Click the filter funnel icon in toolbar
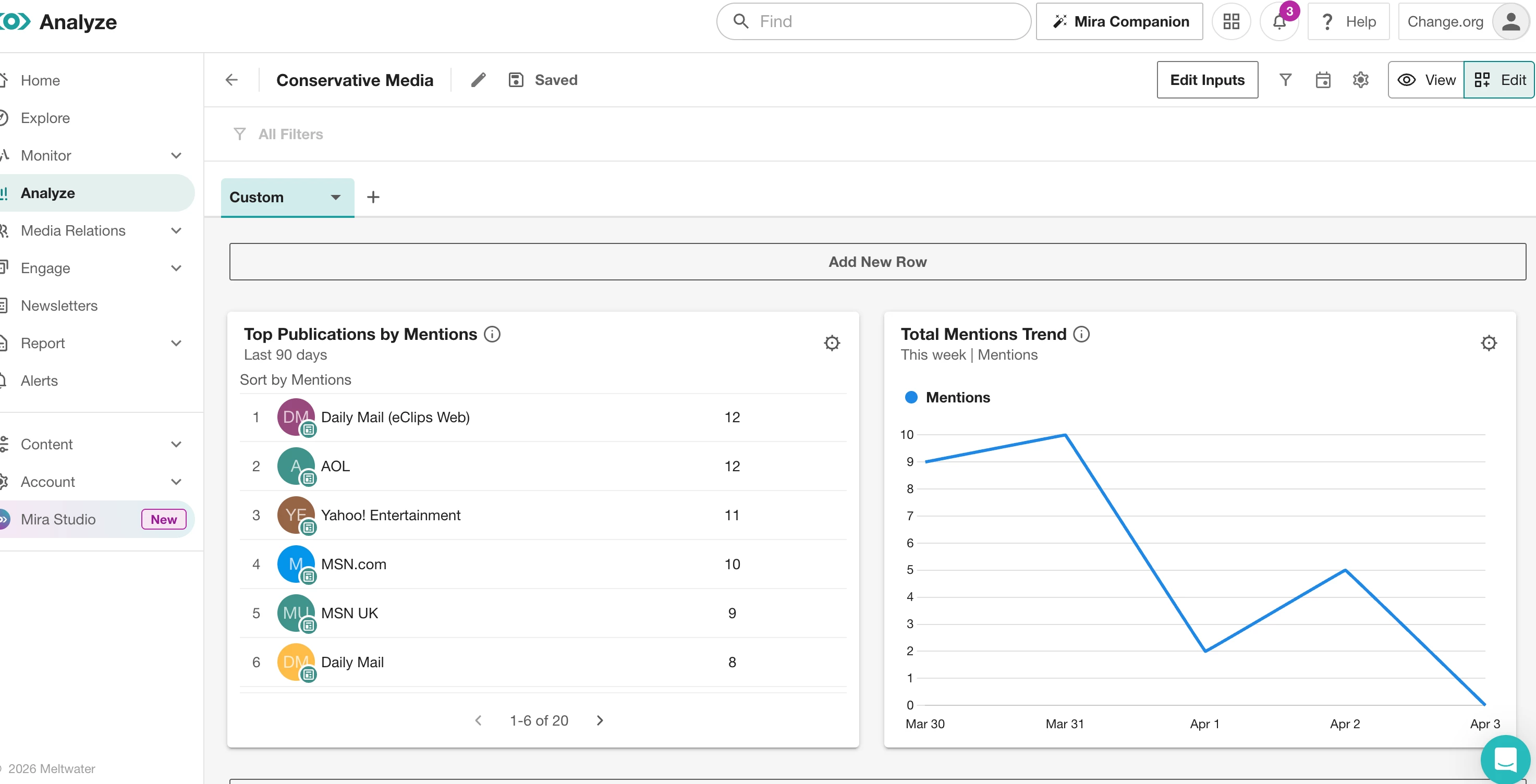The image size is (1536, 784). (x=1286, y=80)
